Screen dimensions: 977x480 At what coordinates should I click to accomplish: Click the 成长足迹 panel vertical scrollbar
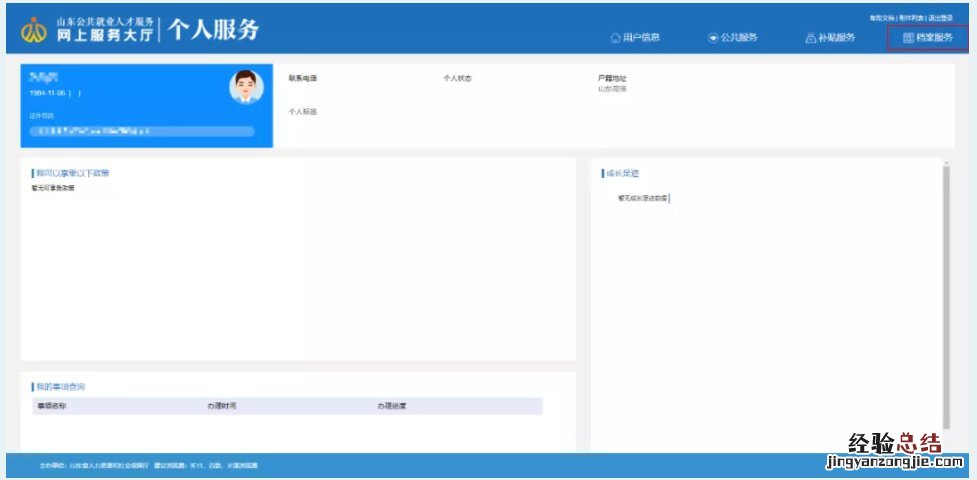(x=946, y=296)
